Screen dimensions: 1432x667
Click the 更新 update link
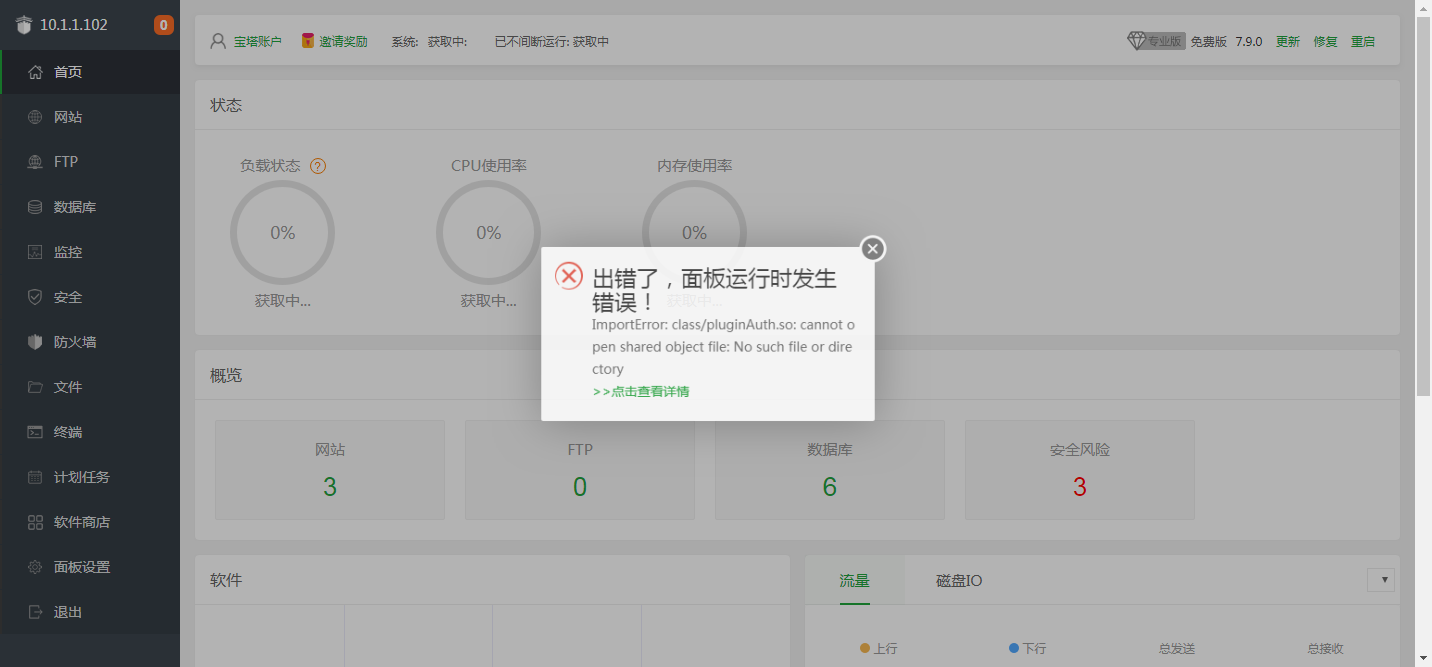[1288, 42]
